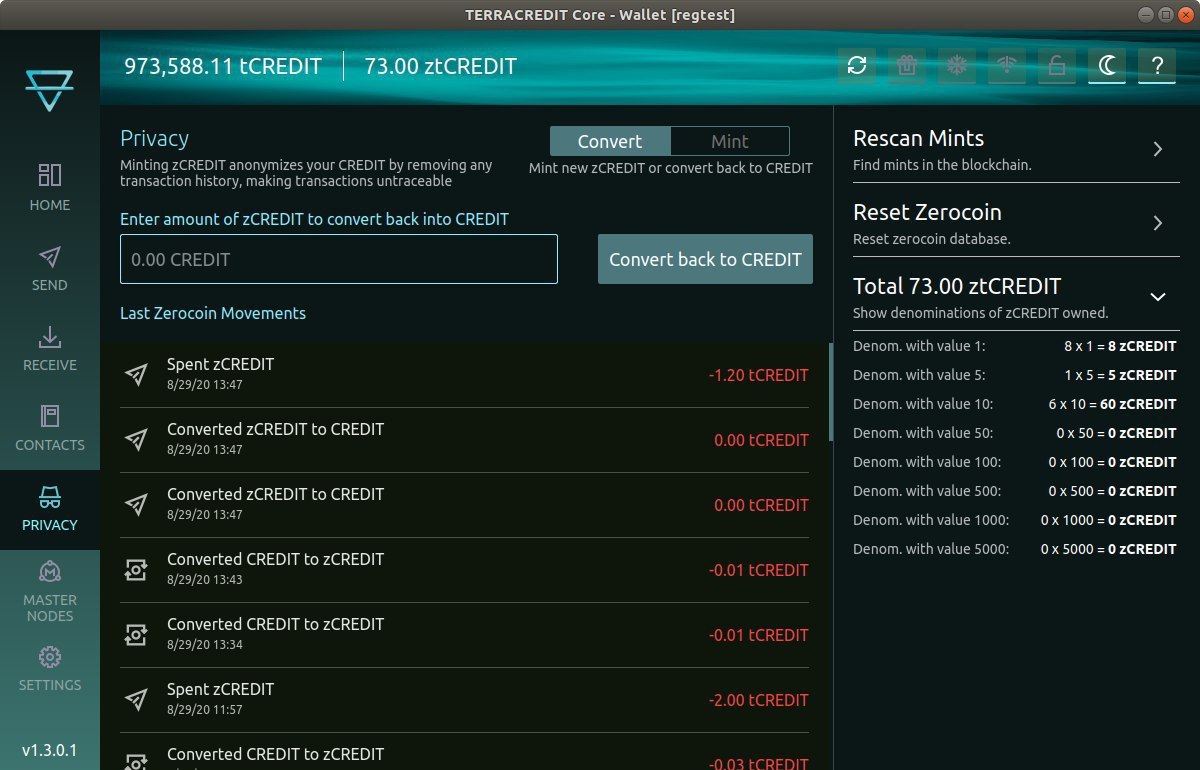Toggle dark theme with the moon icon
Viewport: 1200px width, 770px height.
pos(1107,66)
